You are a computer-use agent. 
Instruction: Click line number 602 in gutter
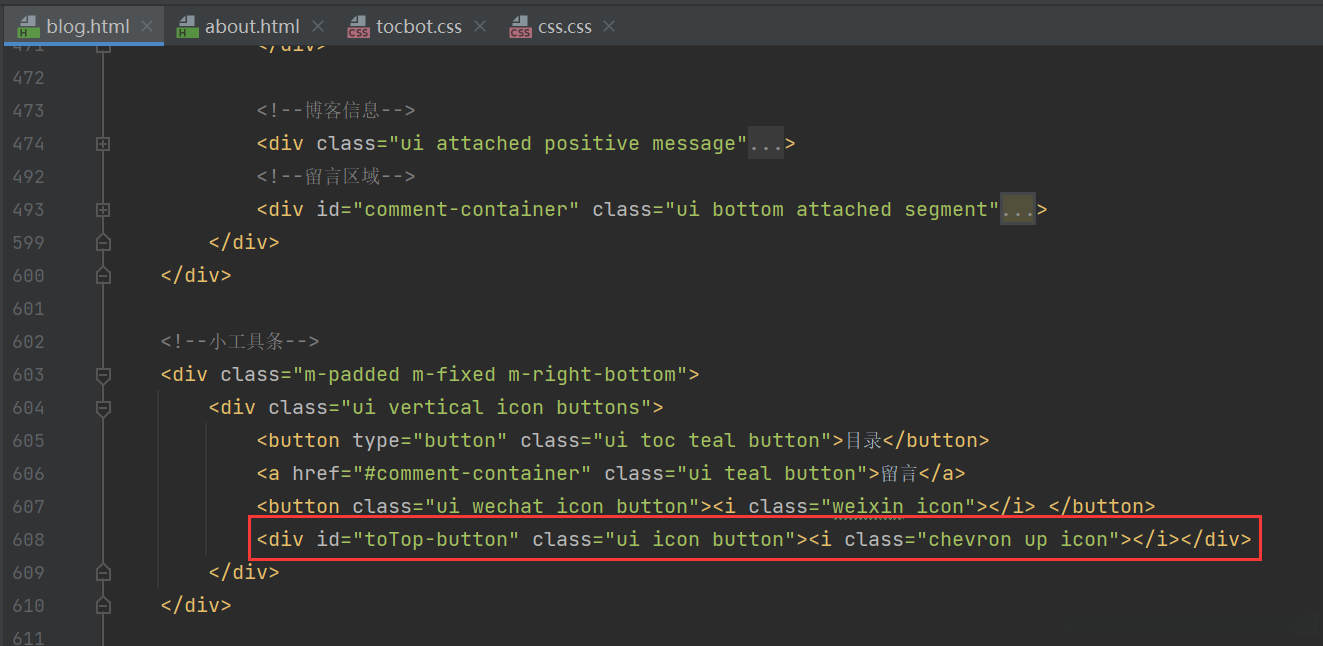(28, 342)
